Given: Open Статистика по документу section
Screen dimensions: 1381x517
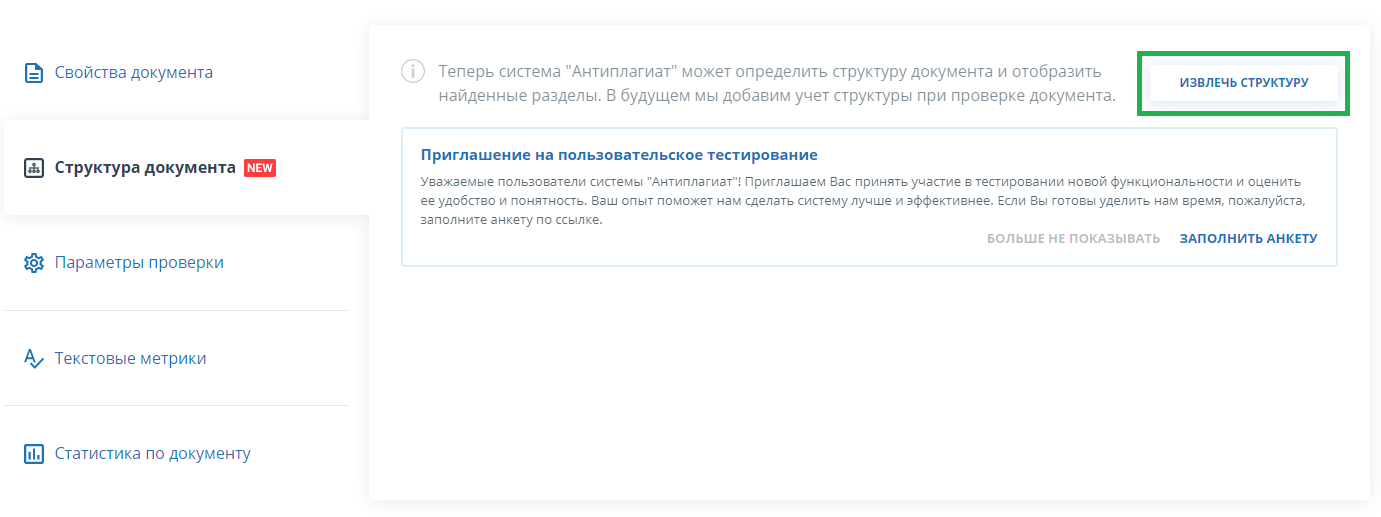Looking at the screenshot, I should (152, 454).
